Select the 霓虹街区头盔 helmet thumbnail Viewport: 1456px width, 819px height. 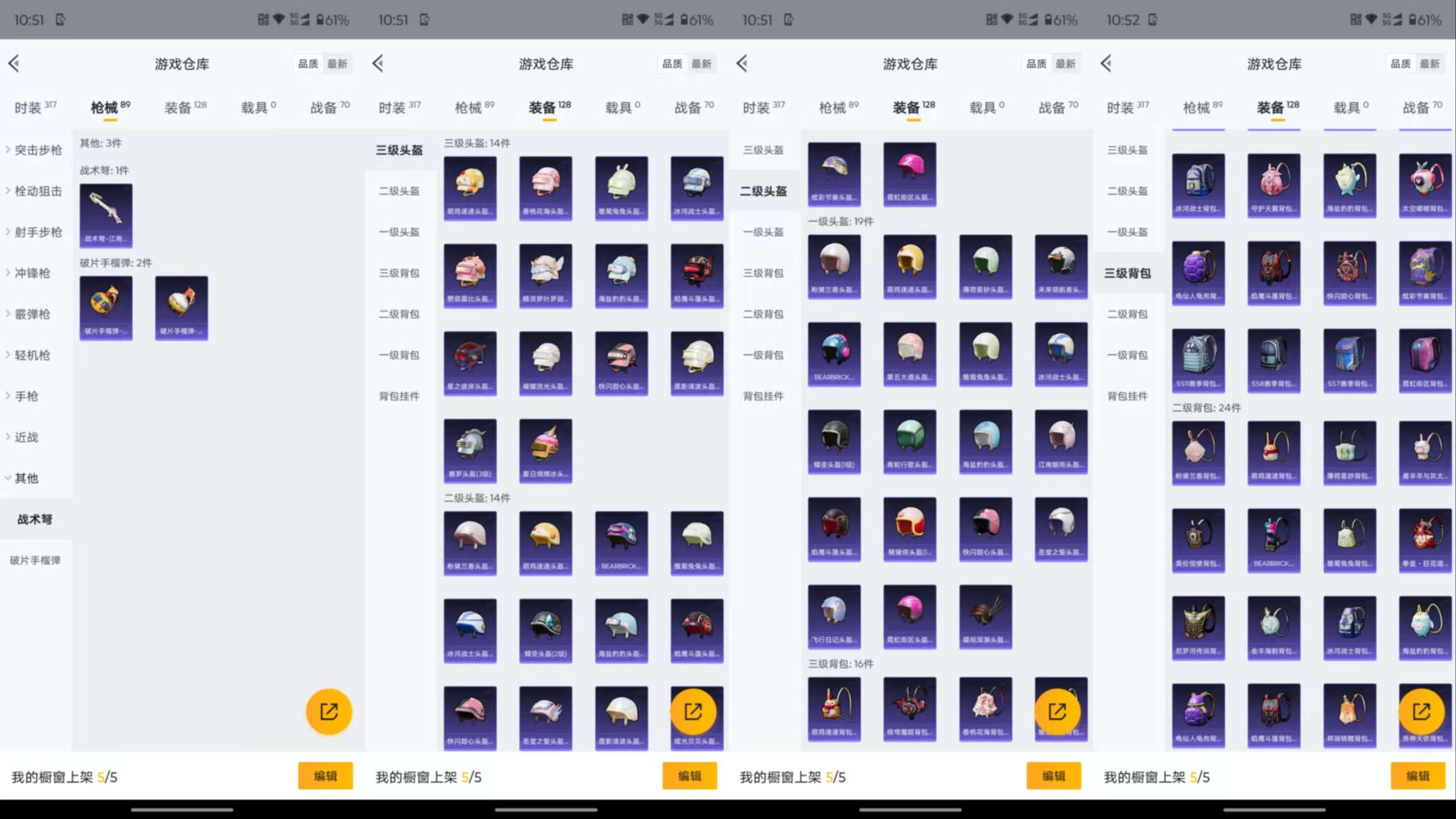point(909,174)
